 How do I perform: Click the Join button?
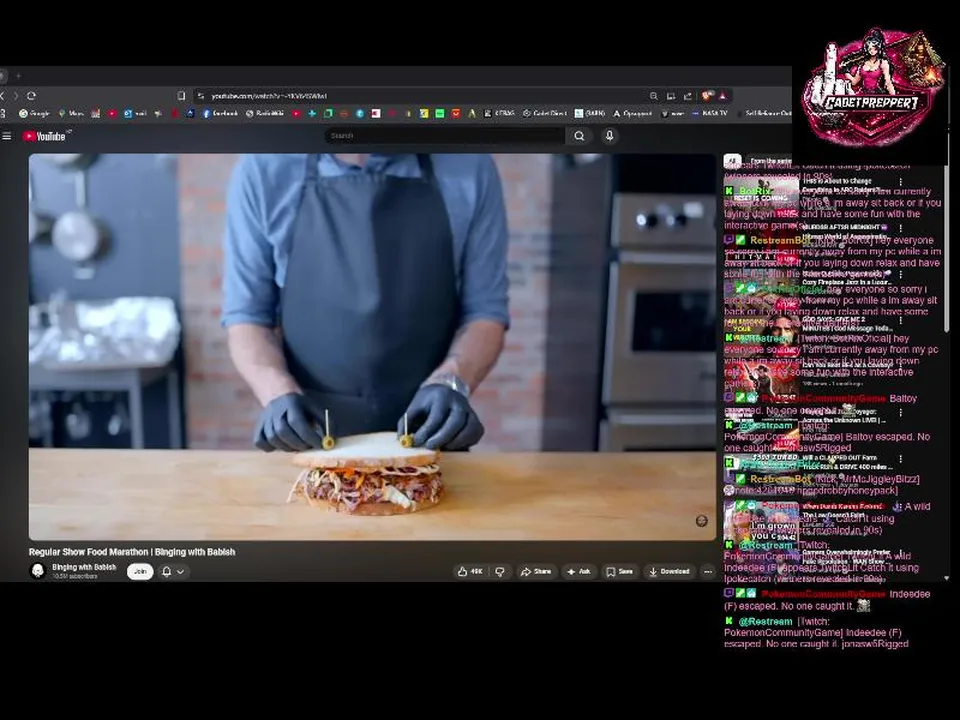click(140, 571)
